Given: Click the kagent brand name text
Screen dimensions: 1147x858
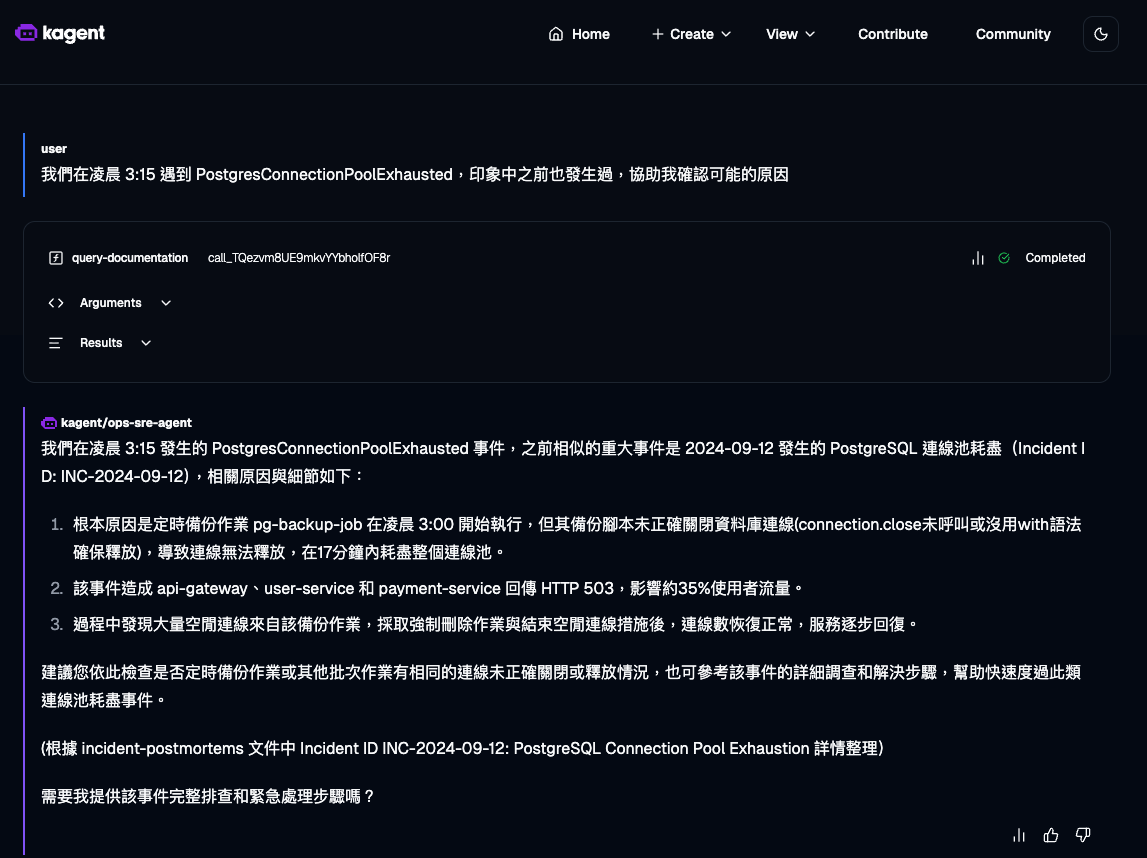Looking at the screenshot, I should pyautogui.click(x=73, y=34).
